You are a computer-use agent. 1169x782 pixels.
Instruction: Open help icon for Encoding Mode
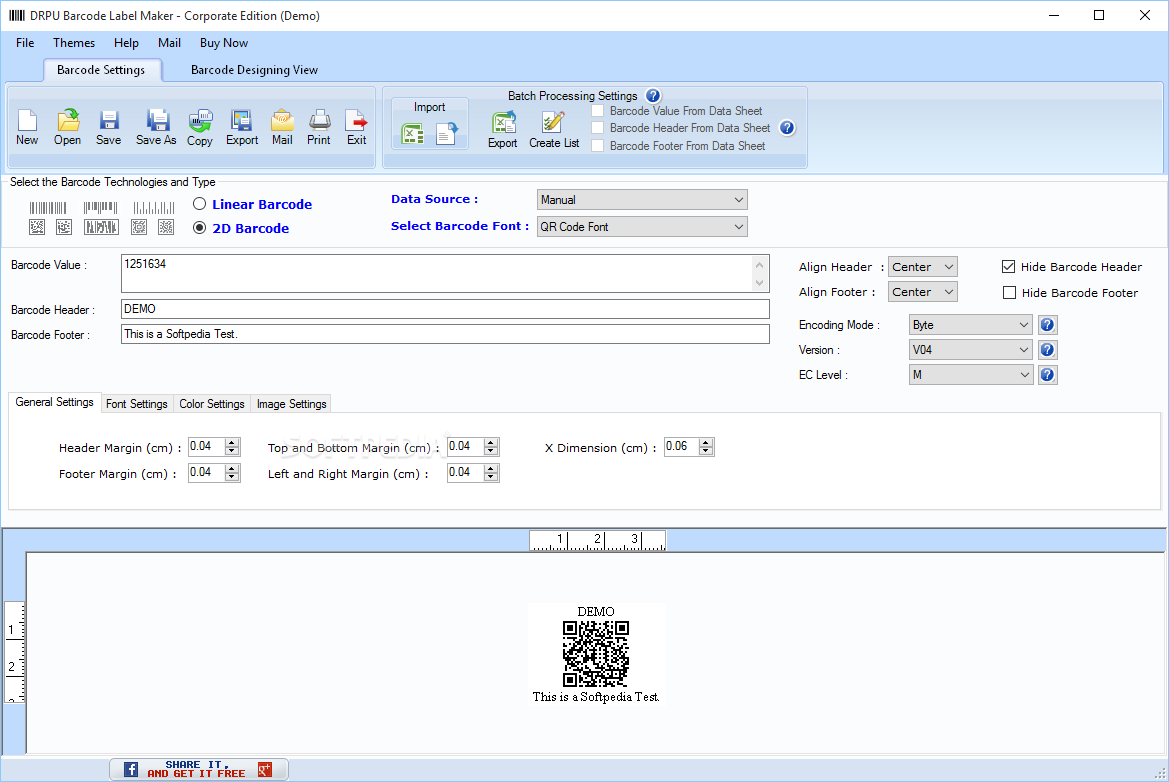pyautogui.click(x=1047, y=325)
